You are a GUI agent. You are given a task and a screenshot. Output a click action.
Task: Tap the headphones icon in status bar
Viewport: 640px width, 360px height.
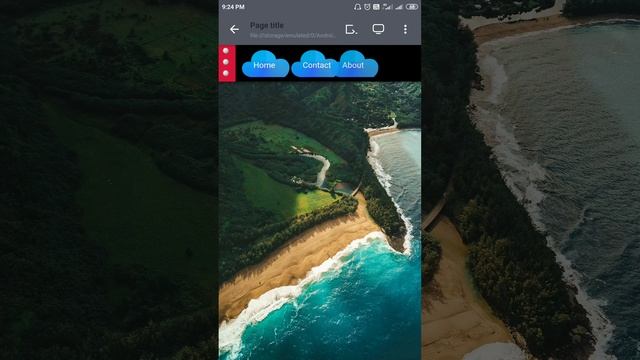tap(358, 7)
